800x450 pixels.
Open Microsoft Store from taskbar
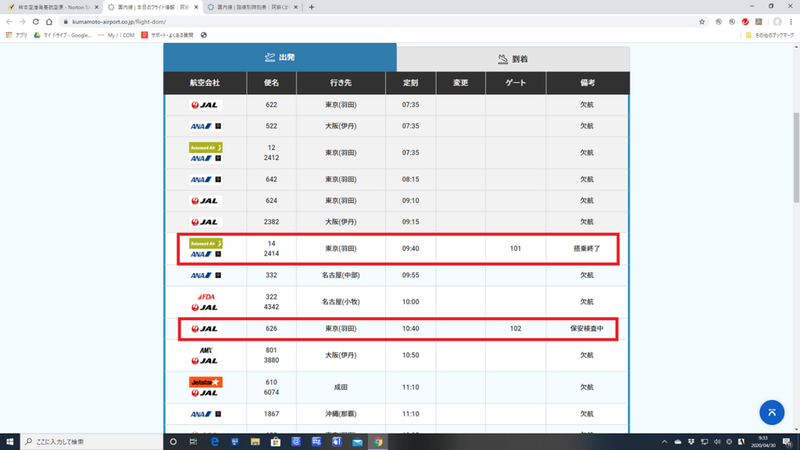pyautogui.click(x=276, y=442)
